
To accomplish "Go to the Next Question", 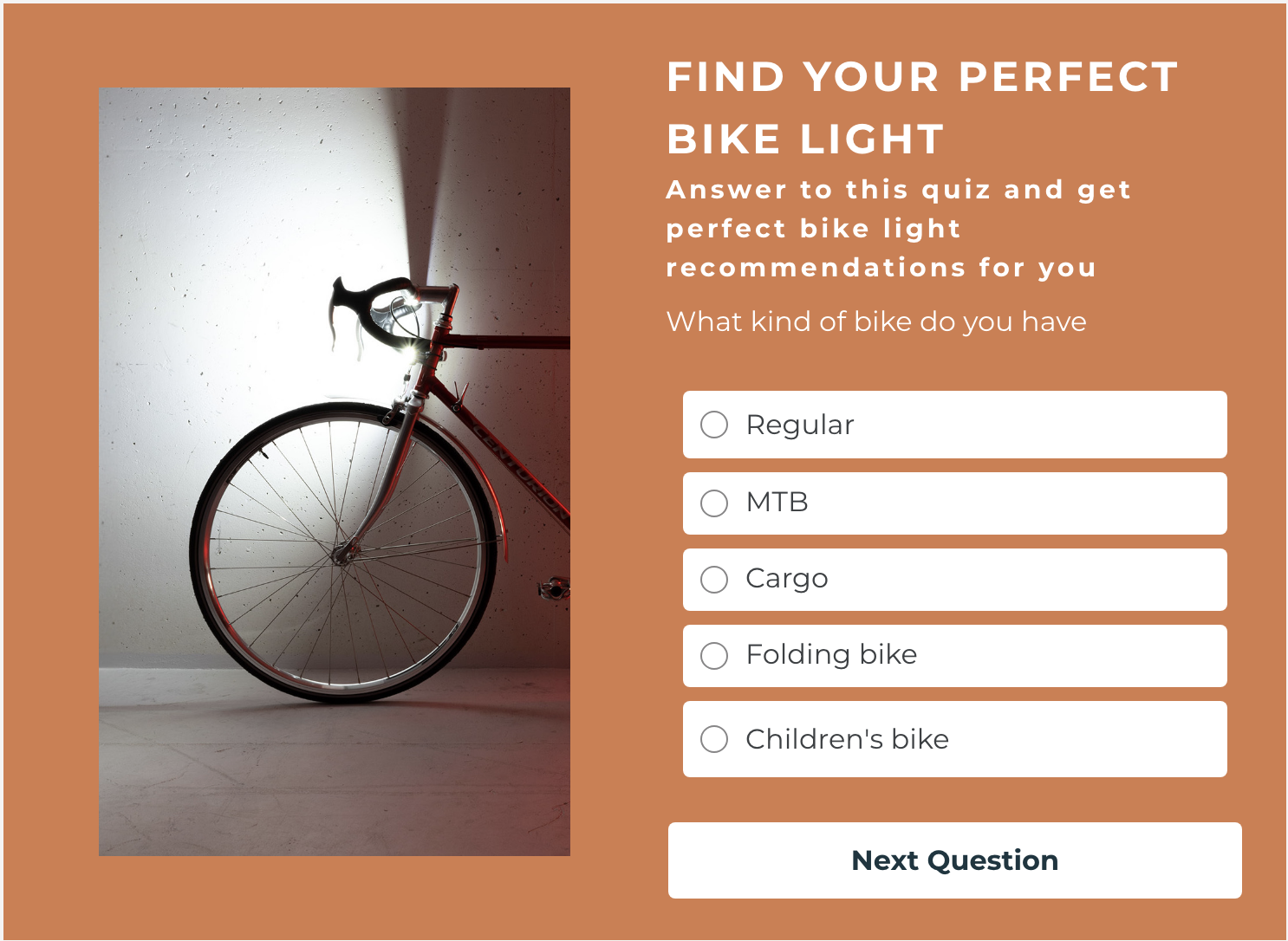I will click(x=955, y=860).
